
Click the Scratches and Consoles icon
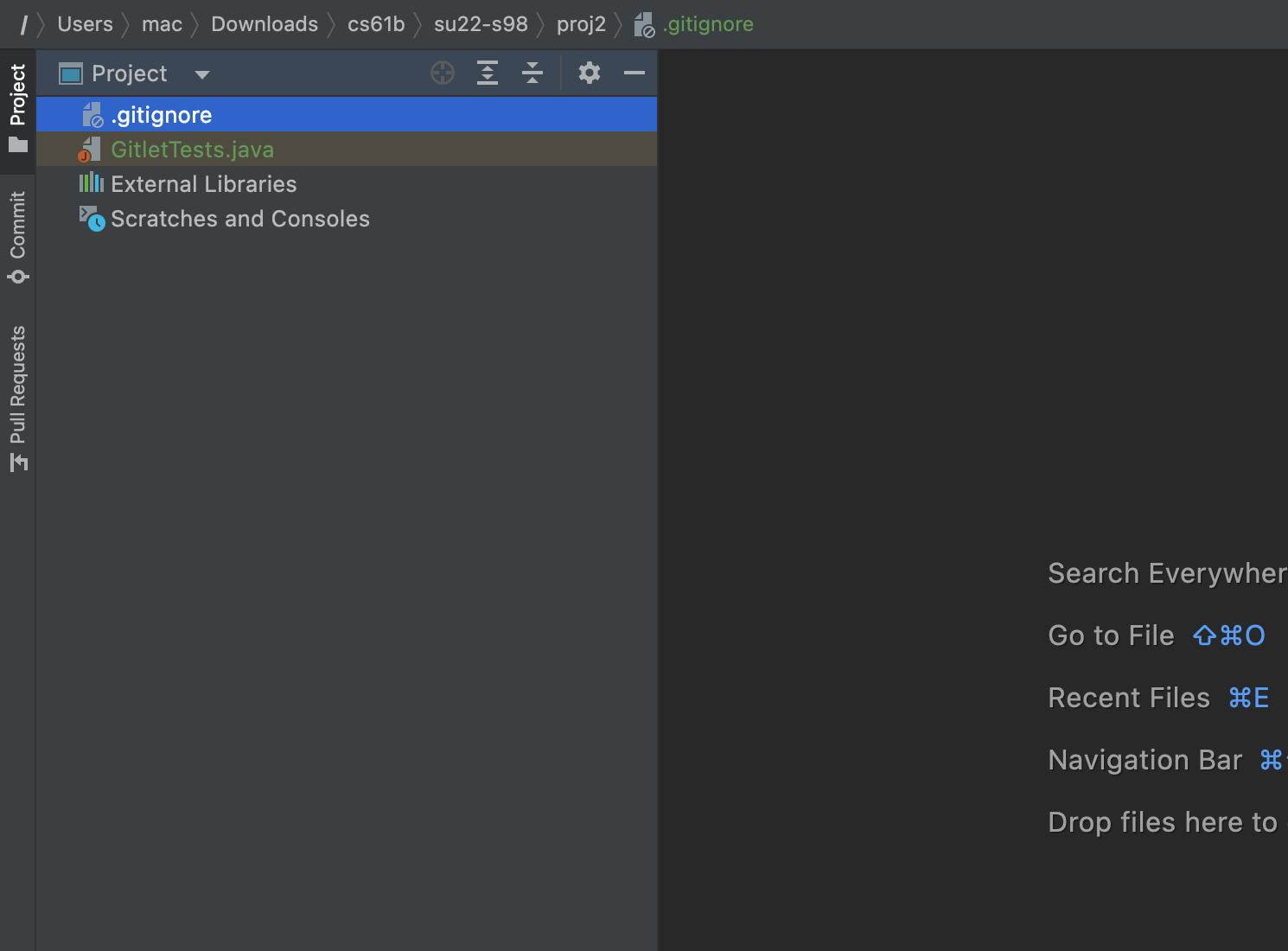pos(92,219)
